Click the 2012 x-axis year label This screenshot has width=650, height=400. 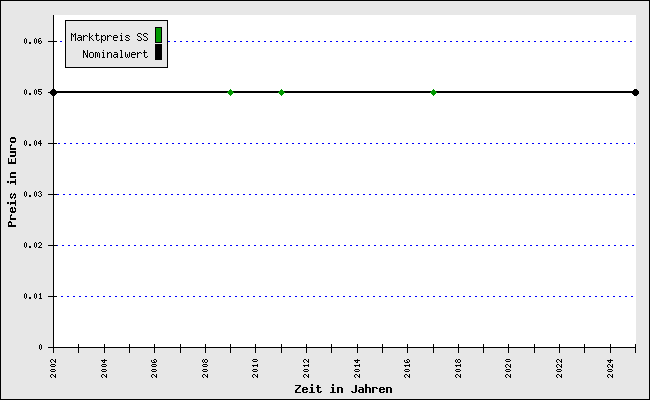[306, 367]
